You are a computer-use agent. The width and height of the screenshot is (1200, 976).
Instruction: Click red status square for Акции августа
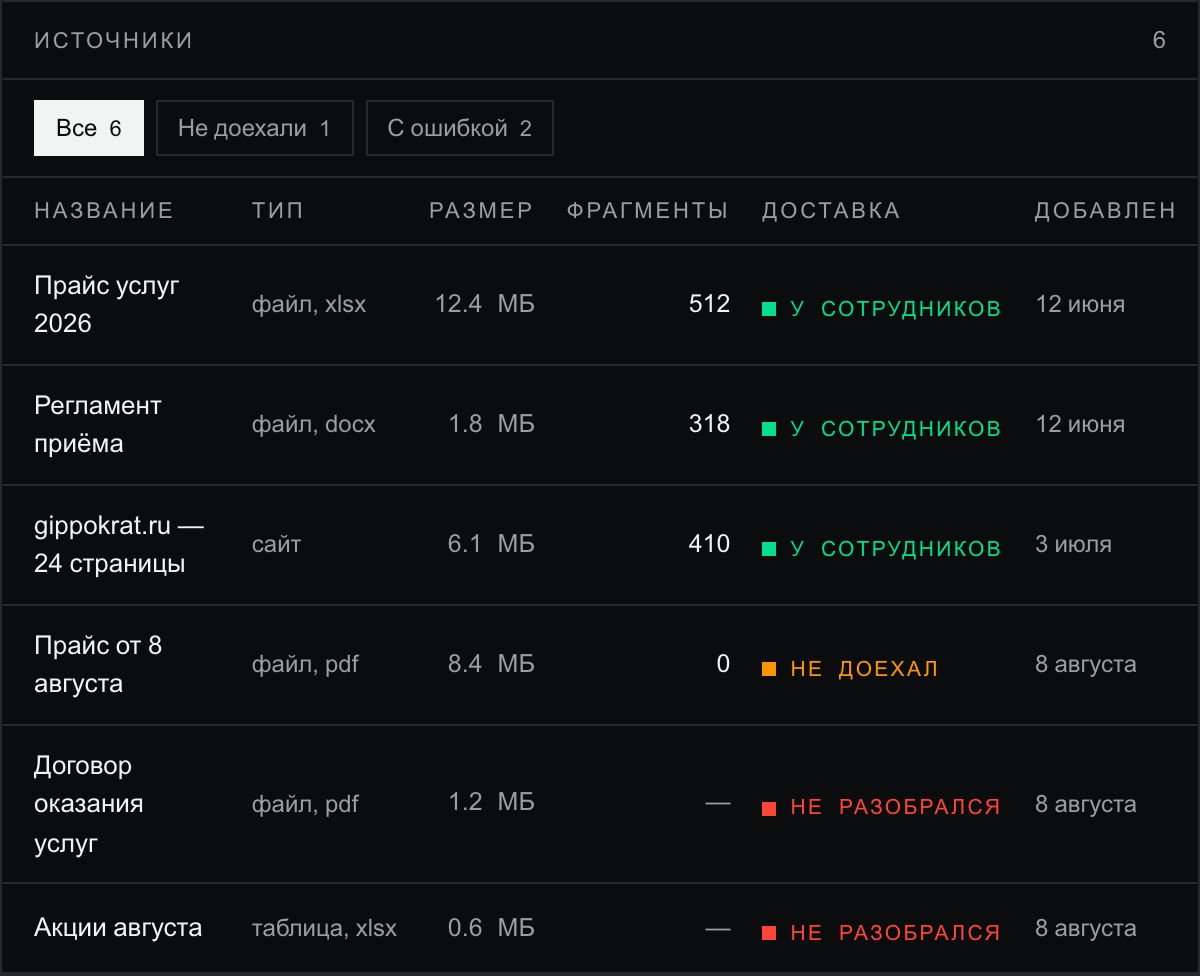[x=769, y=933]
